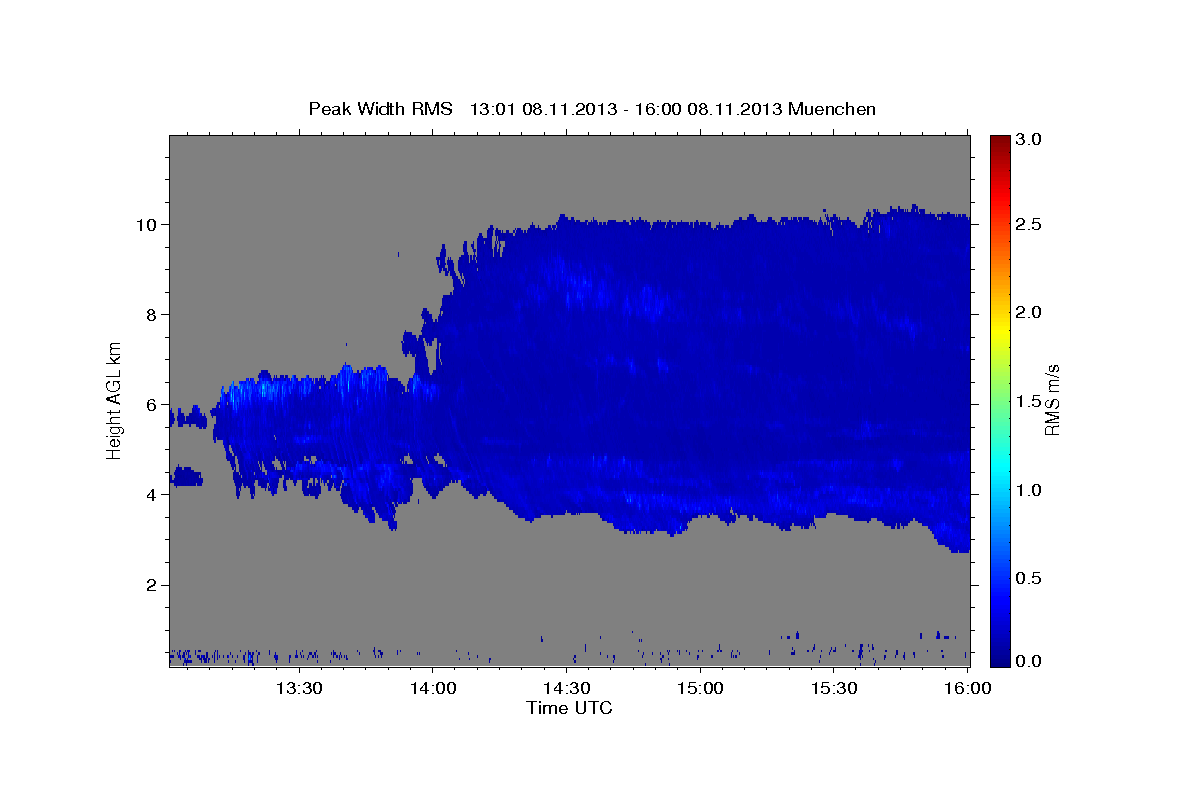The image size is (1200, 800).
Task: Click the 'Time UTC' axis label
Action: pos(569,708)
